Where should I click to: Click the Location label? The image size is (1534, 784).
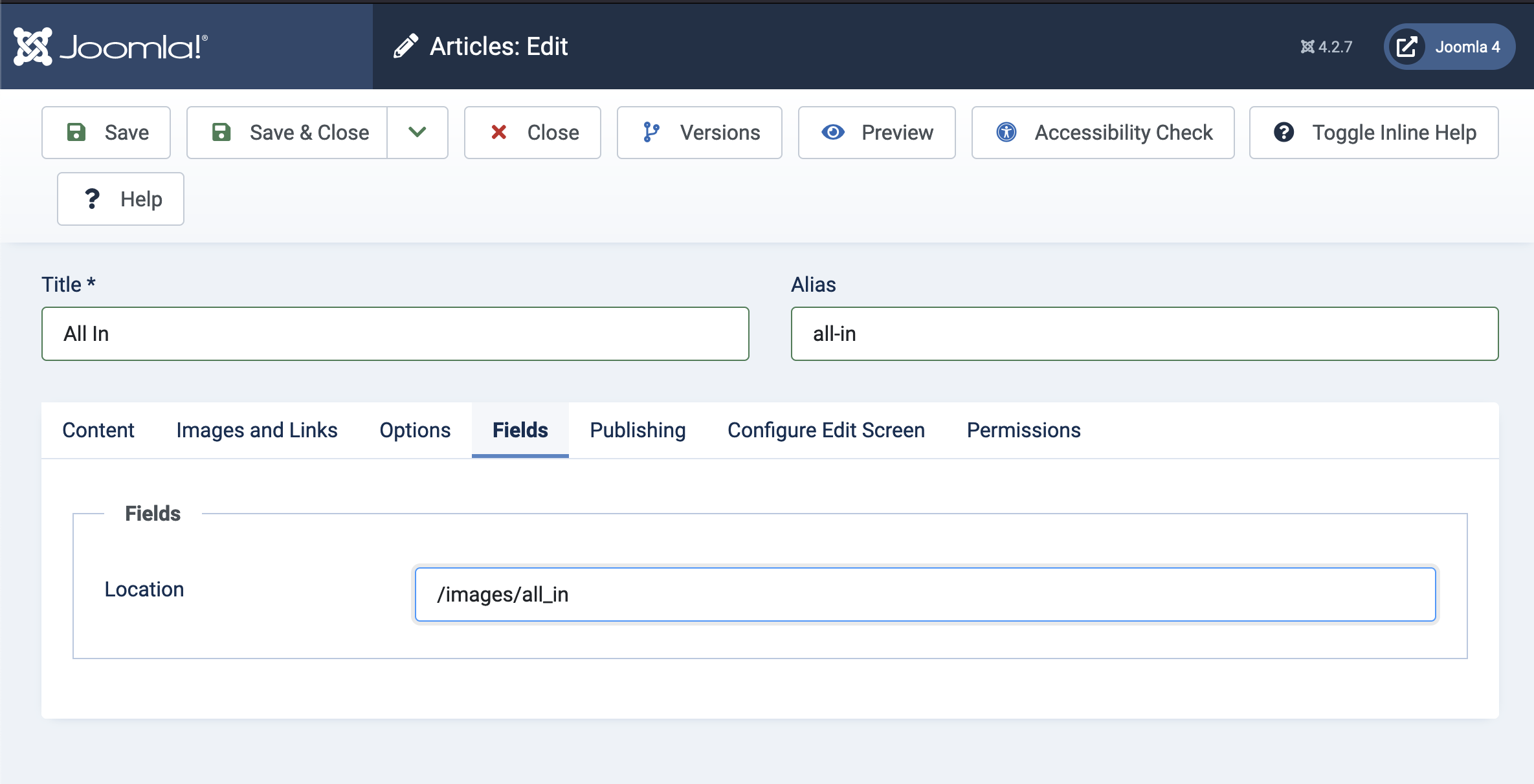(x=144, y=589)
